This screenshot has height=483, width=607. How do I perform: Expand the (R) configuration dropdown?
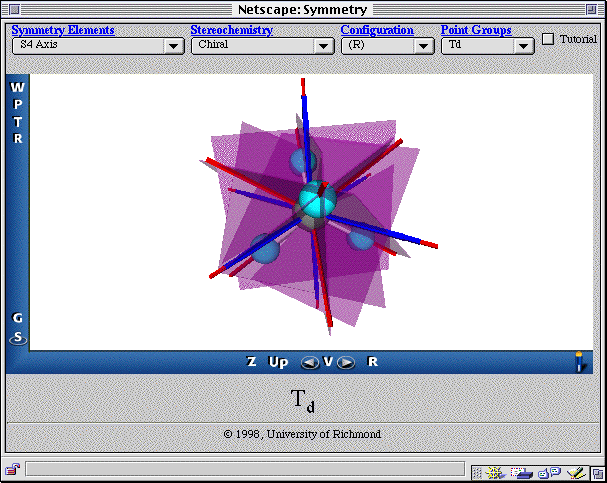(387, 46)
